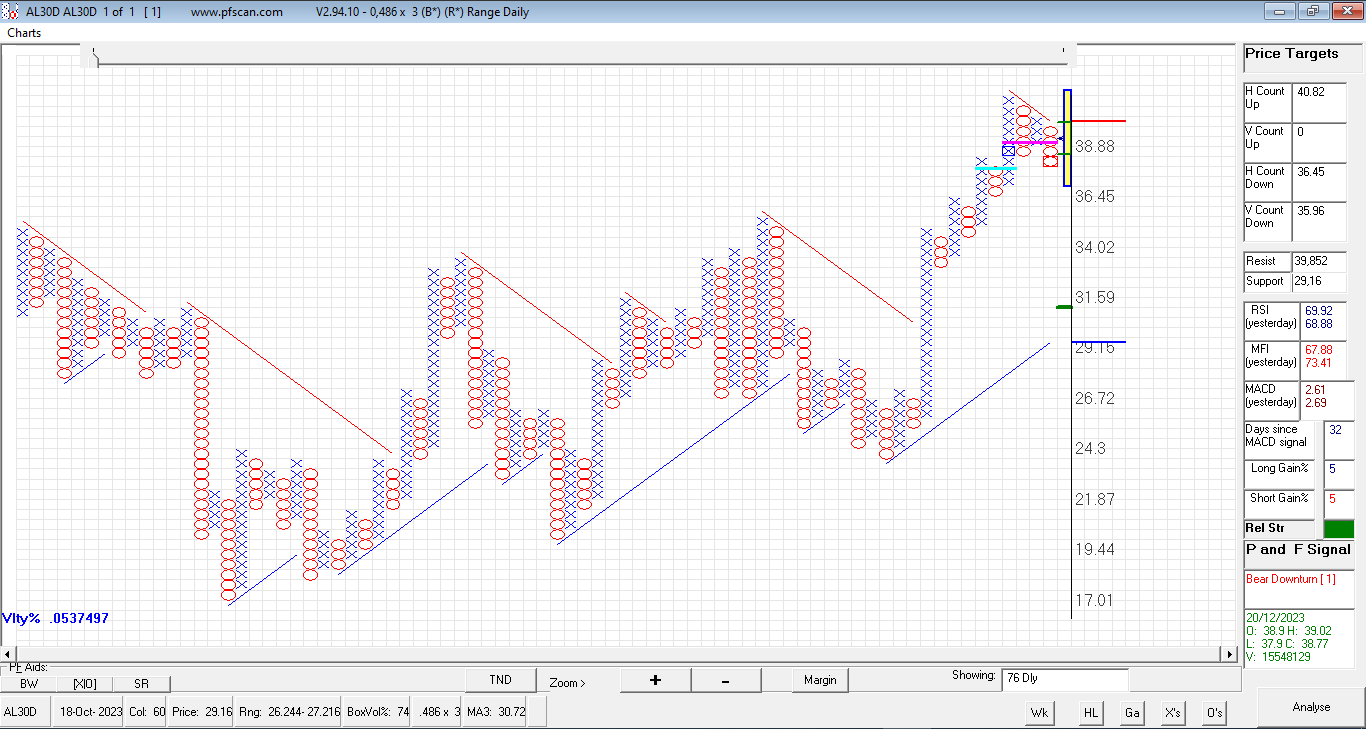The height and width of the screenshot is (729, 1366).
Task: Click the BW button
Action: tap(29, 684)
